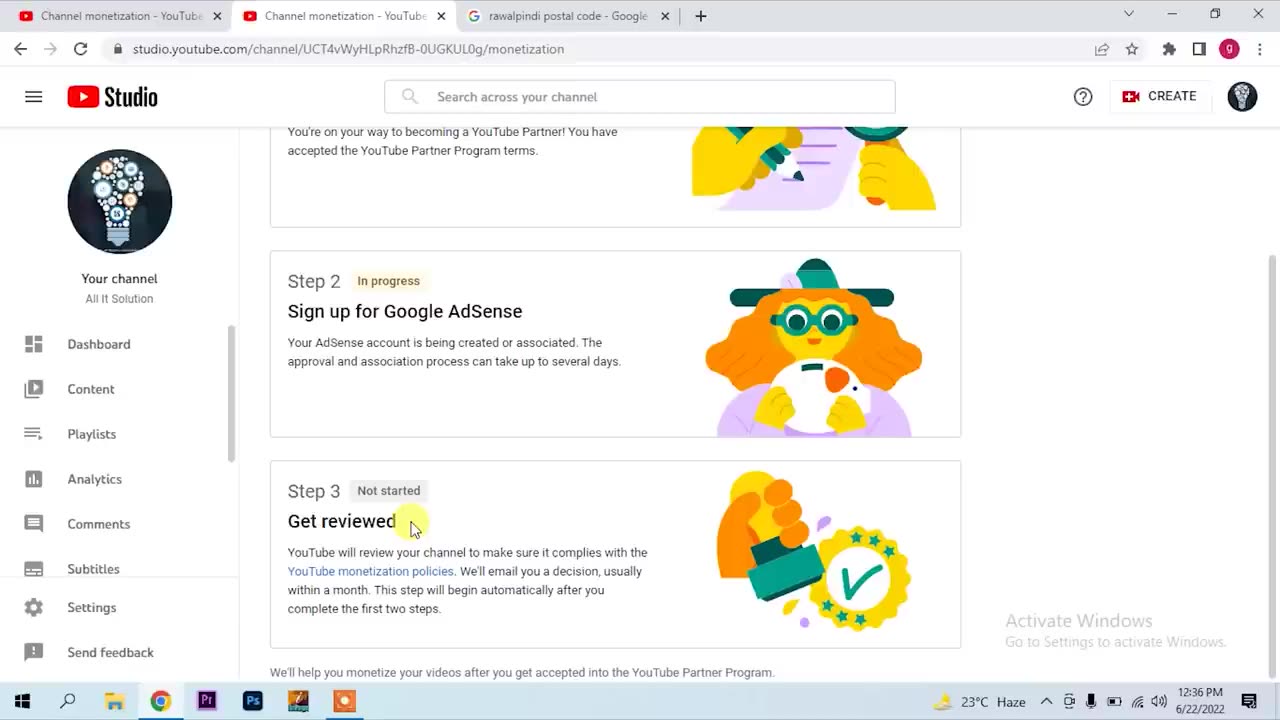This screenshot has height=720, width=1280.
Task: Click the Step 3 Get reviewed heading
Action: tap(342, 521)
